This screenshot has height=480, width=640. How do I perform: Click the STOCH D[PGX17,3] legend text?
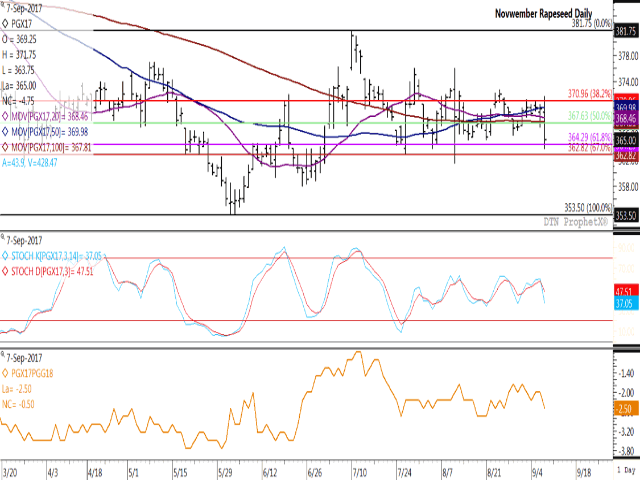[x=52, y=271]
